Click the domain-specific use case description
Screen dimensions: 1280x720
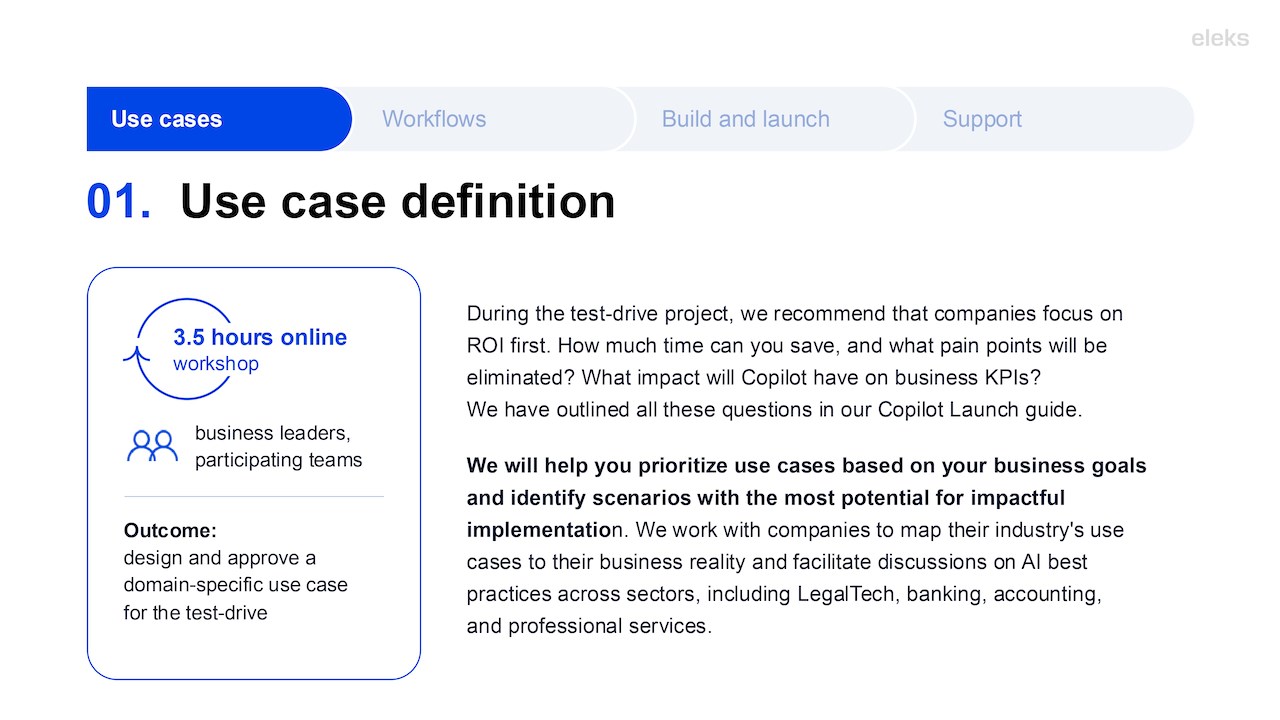click(x=235, y=585)
